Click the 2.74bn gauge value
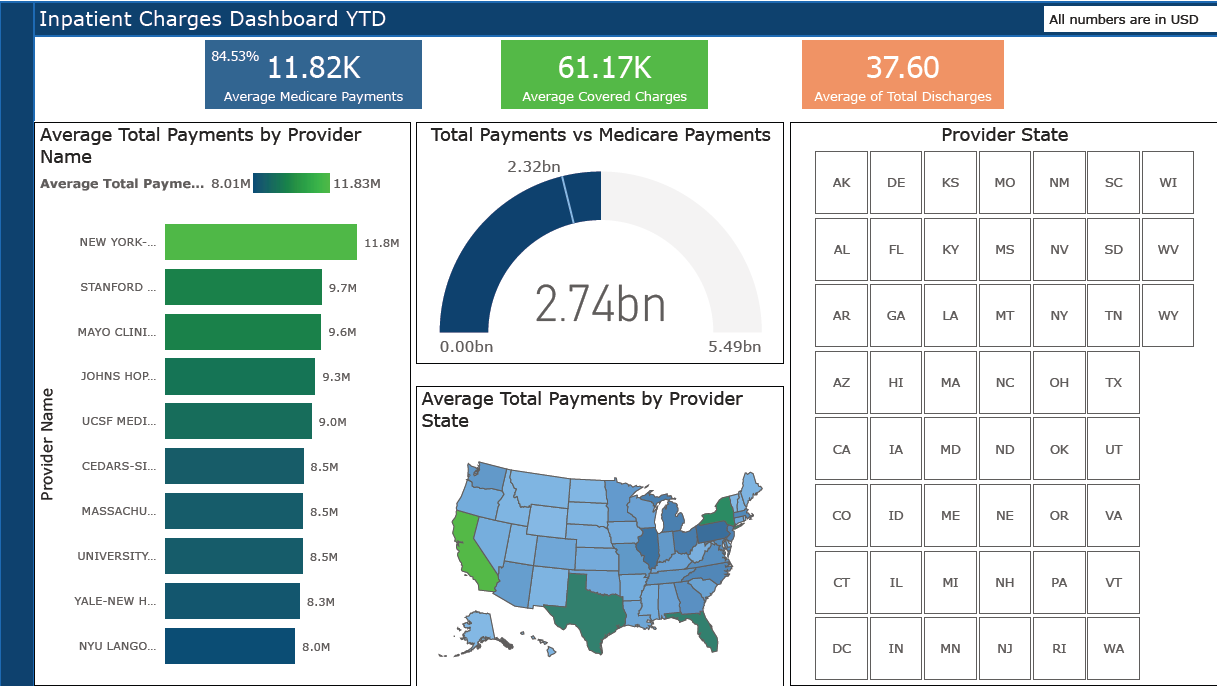Viewport: 1217px width, 686px height. 600,302
